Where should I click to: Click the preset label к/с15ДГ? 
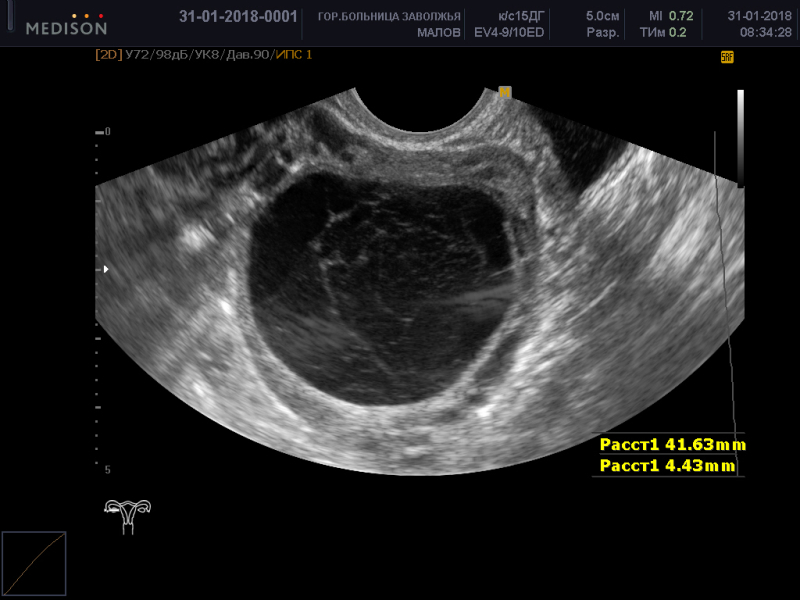[521, 16]
